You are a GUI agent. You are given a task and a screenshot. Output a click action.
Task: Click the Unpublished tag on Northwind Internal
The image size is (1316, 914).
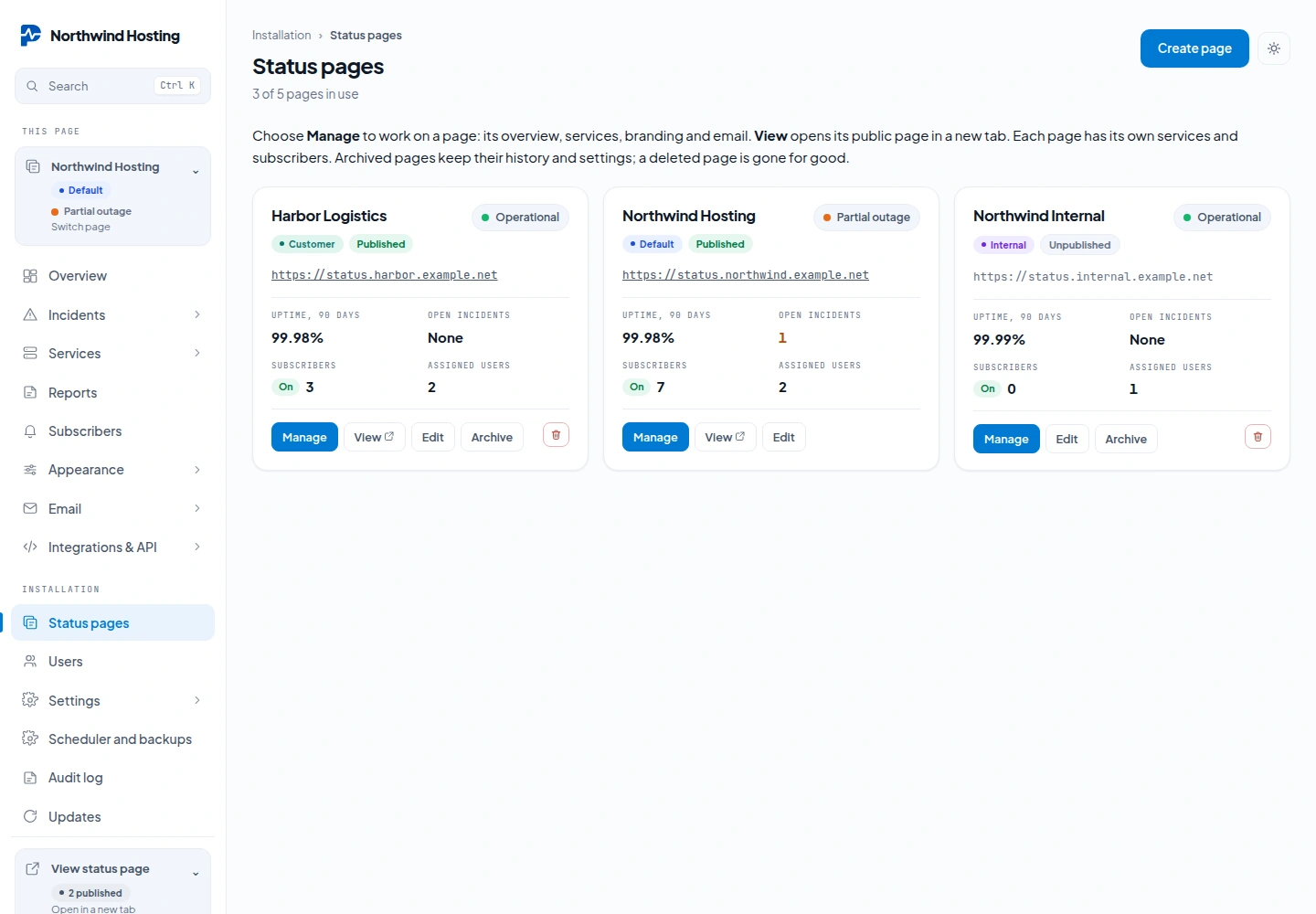[1079, 245]
